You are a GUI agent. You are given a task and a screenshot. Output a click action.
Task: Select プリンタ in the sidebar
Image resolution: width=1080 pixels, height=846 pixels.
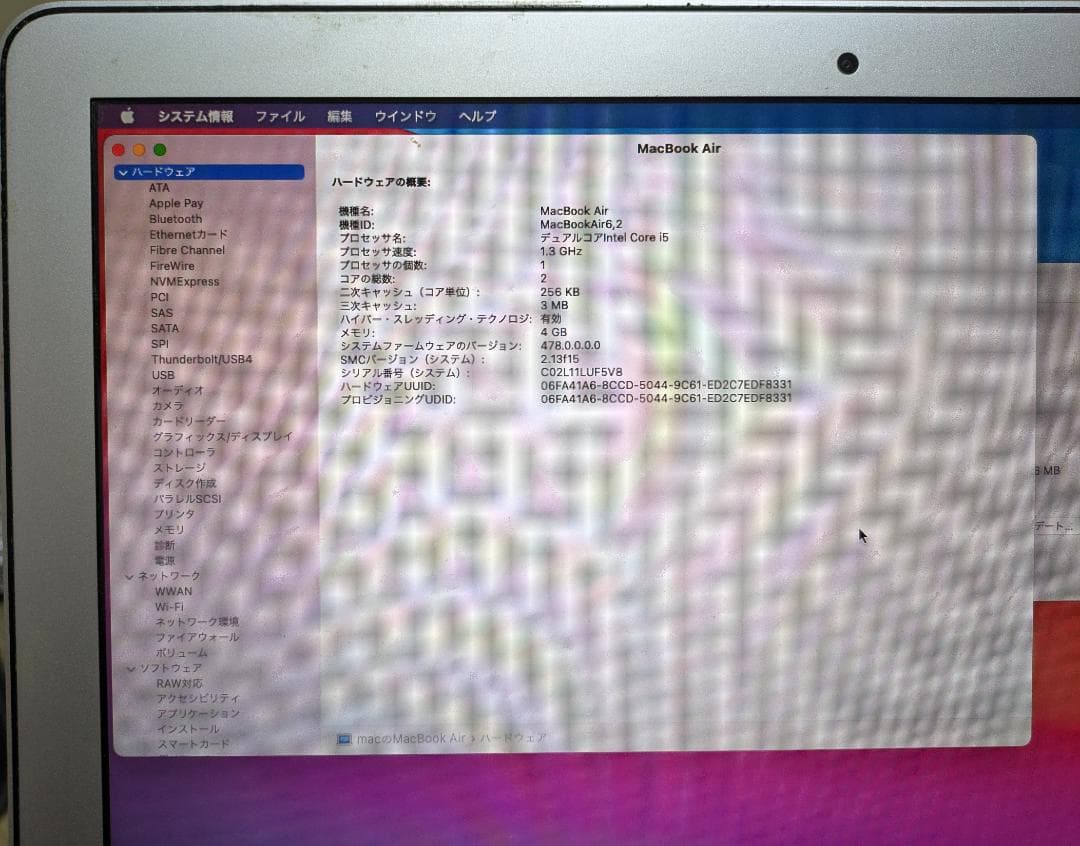point(174,514)
